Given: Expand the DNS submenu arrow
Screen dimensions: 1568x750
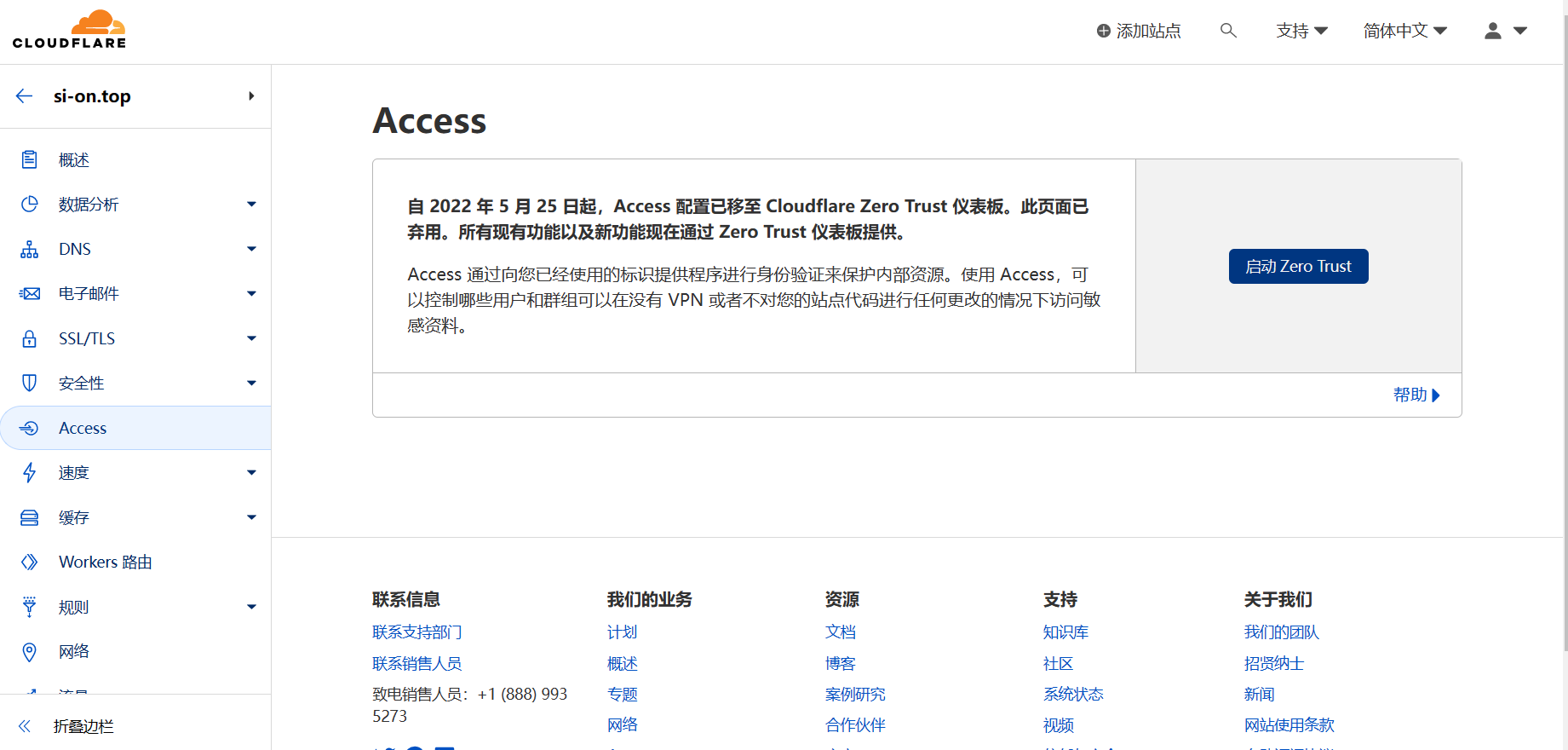Looking at the screenshot, I should click(251, 249).
